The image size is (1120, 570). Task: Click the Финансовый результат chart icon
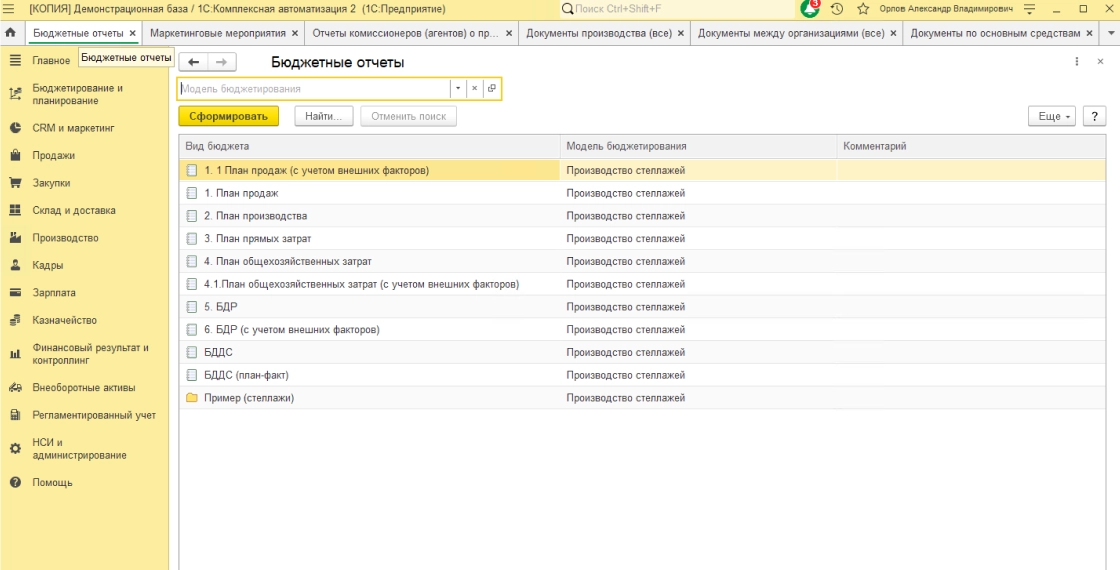(x=15, y=354)
